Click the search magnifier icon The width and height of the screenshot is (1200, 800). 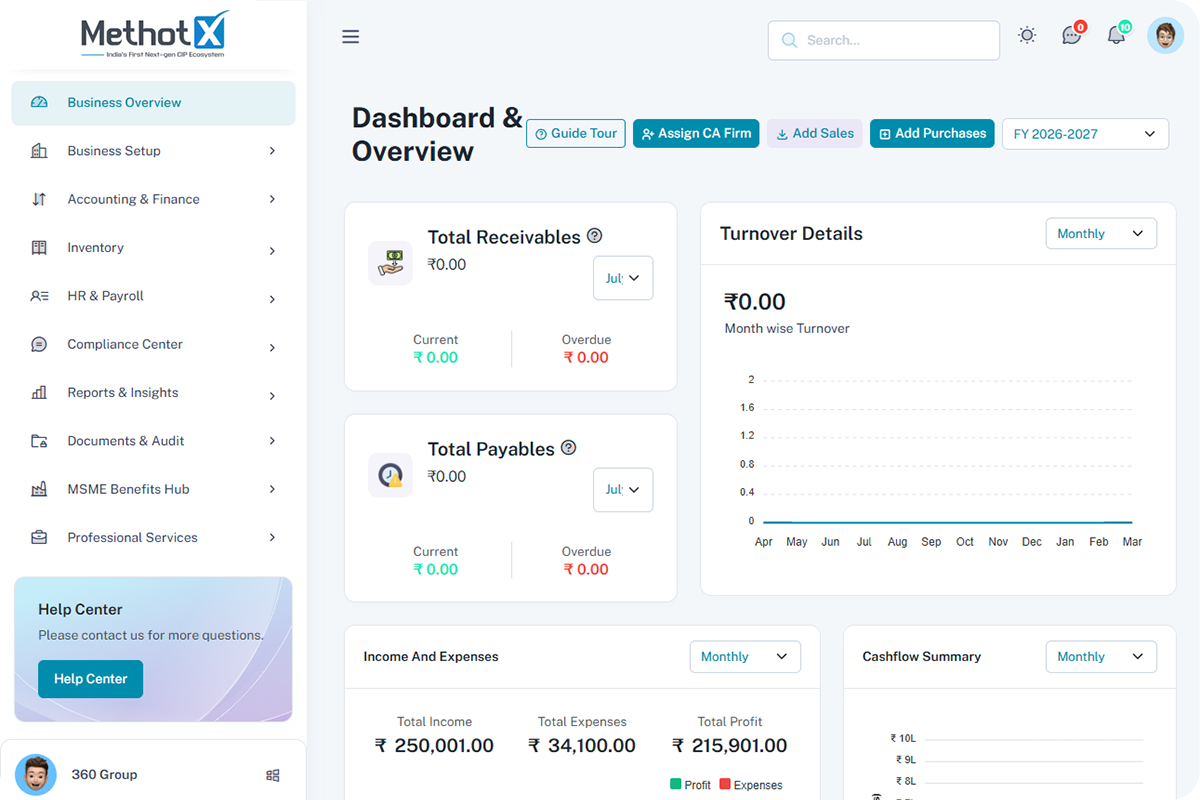pos(789,40)
